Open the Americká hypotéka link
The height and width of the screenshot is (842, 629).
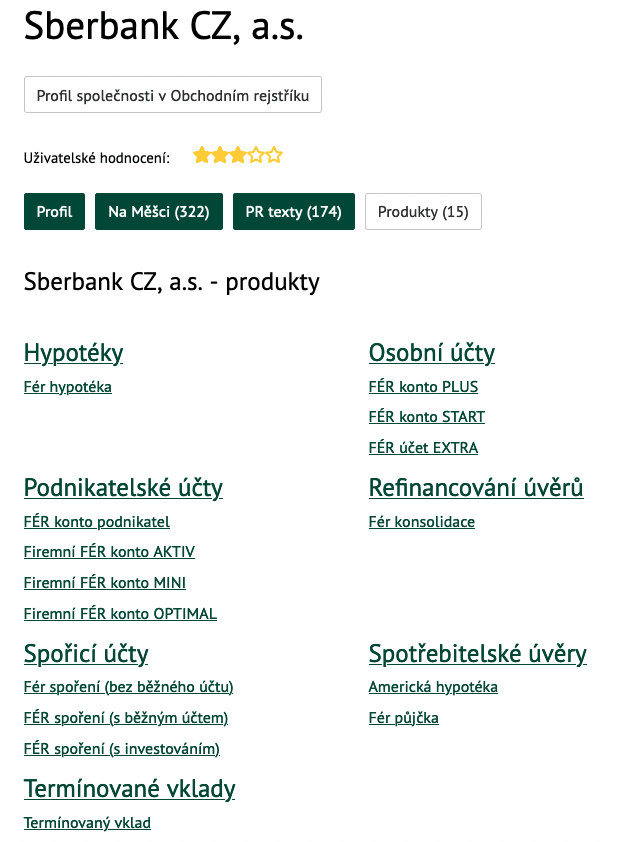click(433, 687)
